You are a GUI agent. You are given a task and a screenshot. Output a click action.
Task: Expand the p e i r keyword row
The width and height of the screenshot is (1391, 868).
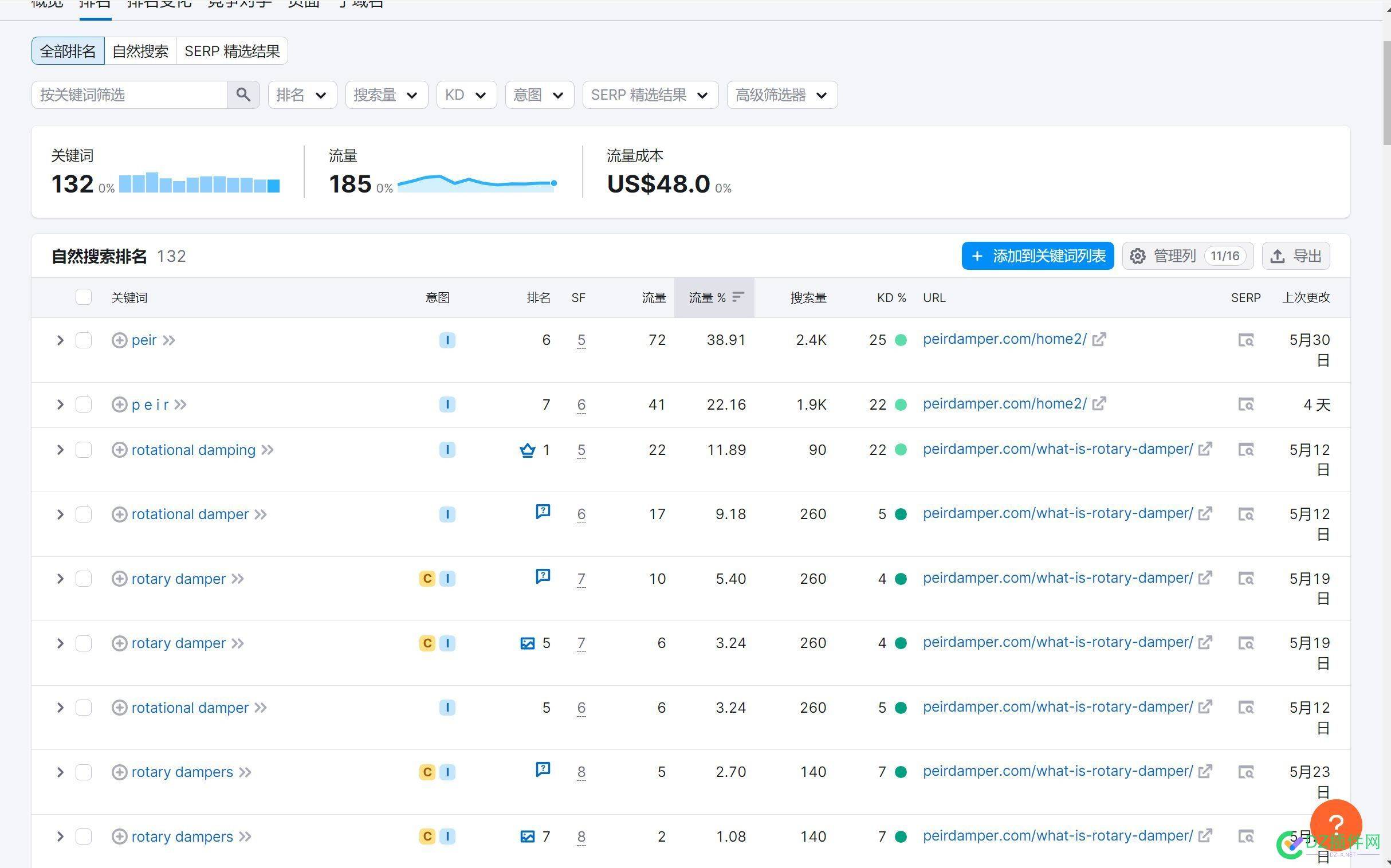point(60,404)
